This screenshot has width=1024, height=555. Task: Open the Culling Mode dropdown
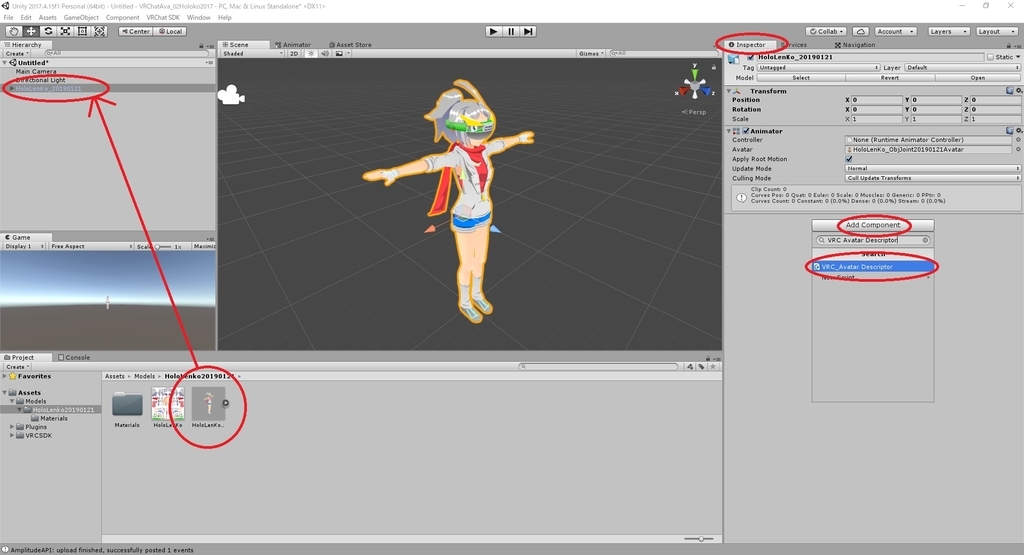click(x=933, y=178)
